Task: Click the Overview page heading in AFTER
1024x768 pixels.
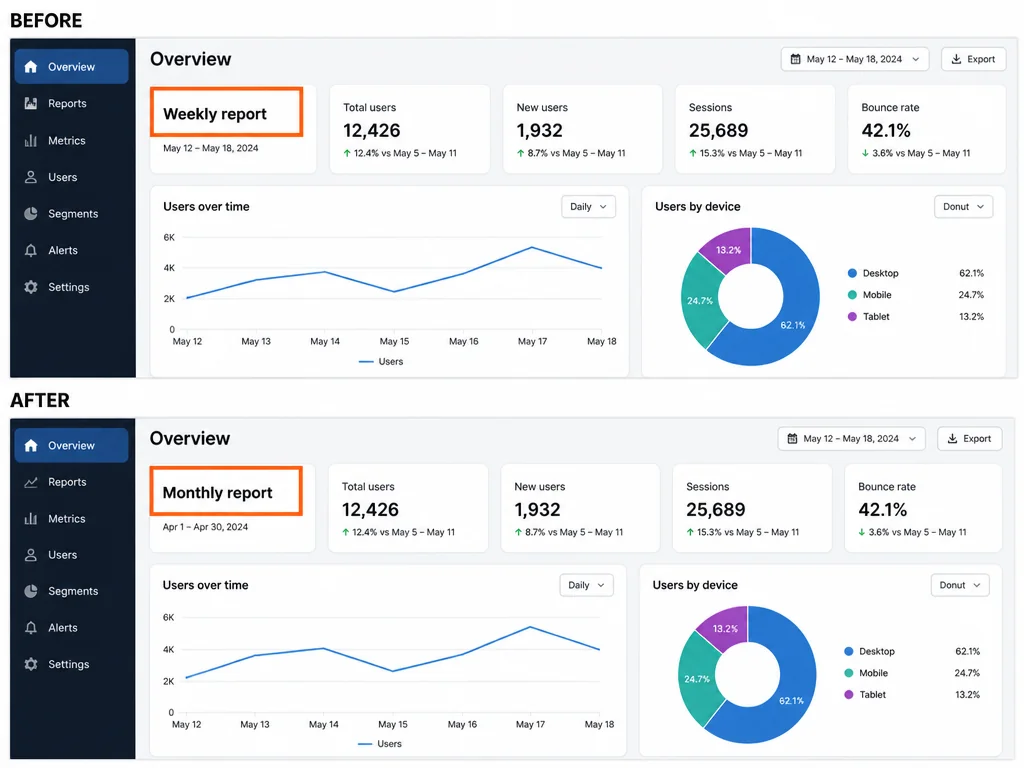Action: (x=190, y=438)
